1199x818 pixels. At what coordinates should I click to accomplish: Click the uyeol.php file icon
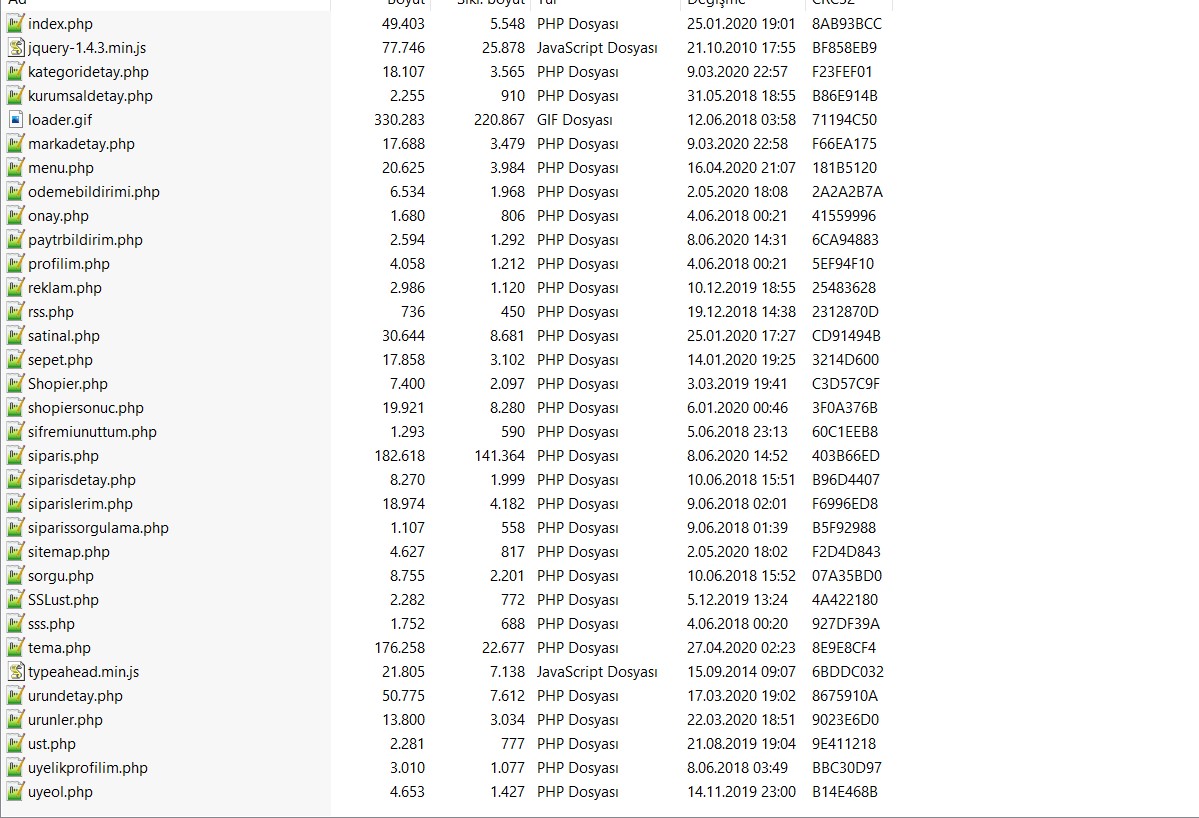tap(15, 792)
